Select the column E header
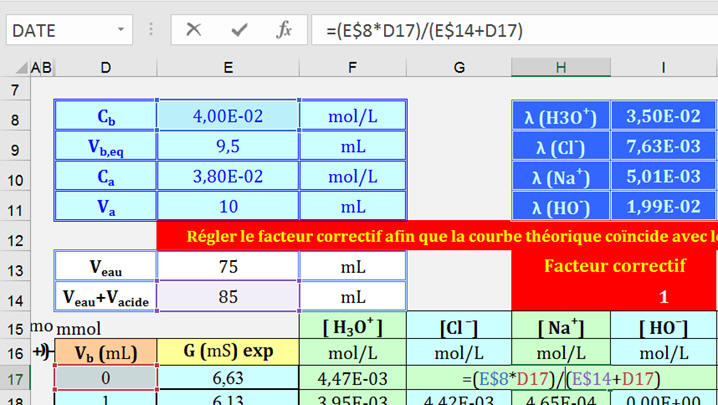The height and width of the screenshot is (405, 718). click(x=228, y=67)
